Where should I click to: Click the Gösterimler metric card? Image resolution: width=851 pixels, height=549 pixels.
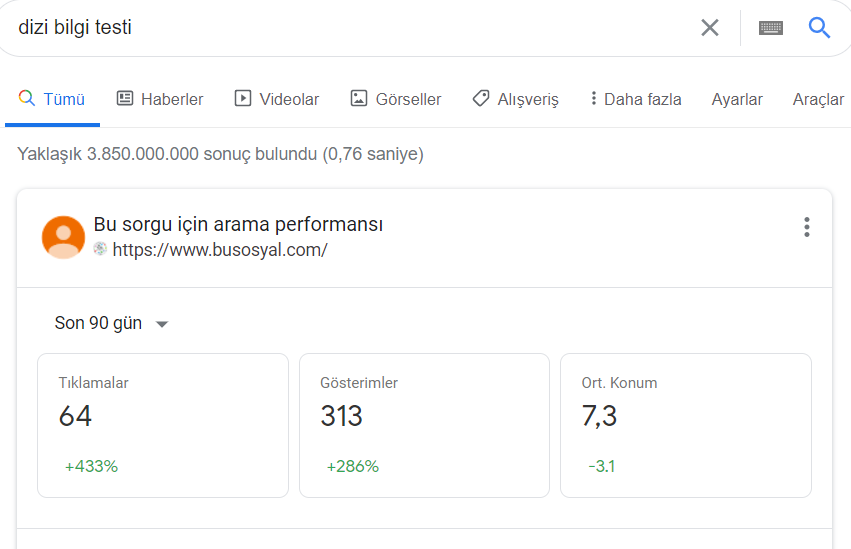(424, 425)
